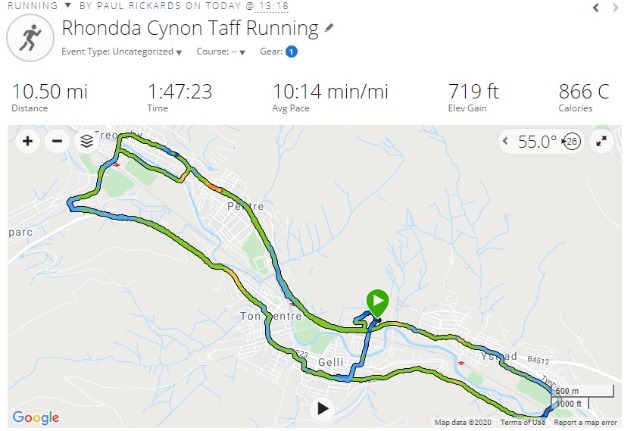Click the wind speed circle indicator
The width and height of the screenshot is (640, 431).
coord(572,142)
